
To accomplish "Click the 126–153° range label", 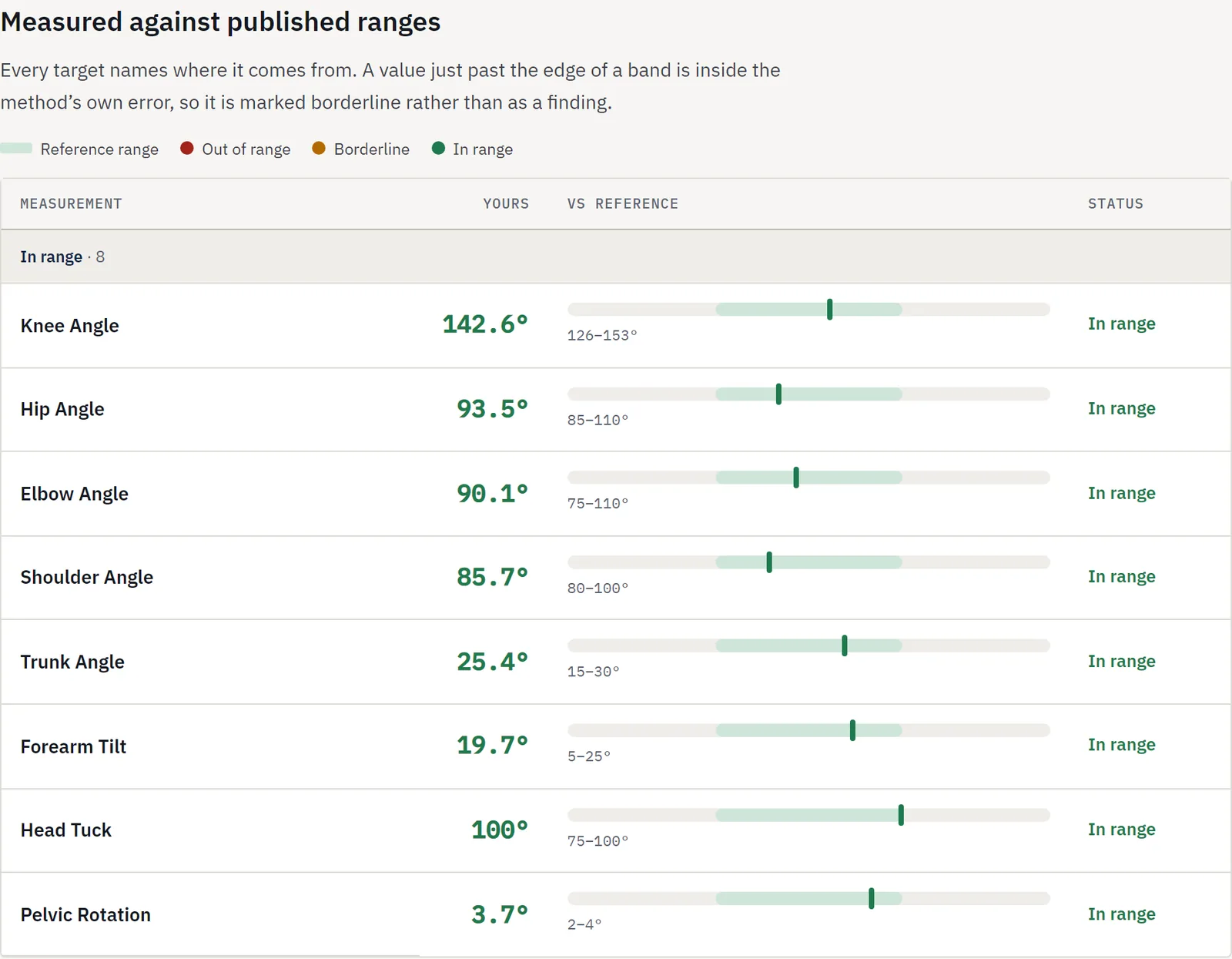I will [602, 336].
